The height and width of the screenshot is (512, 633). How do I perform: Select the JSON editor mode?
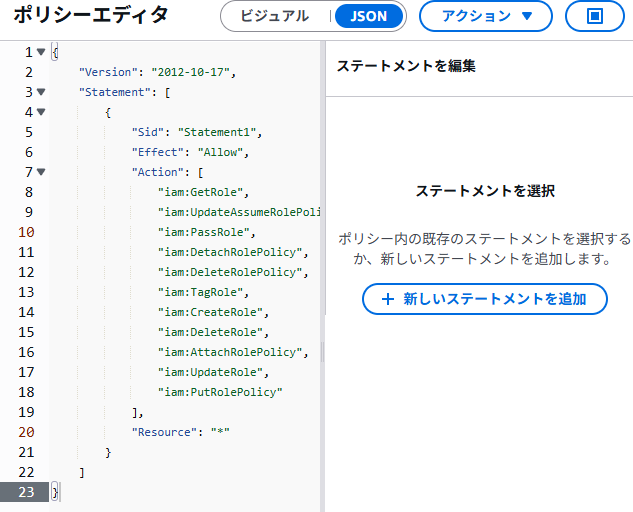point(369,16)
